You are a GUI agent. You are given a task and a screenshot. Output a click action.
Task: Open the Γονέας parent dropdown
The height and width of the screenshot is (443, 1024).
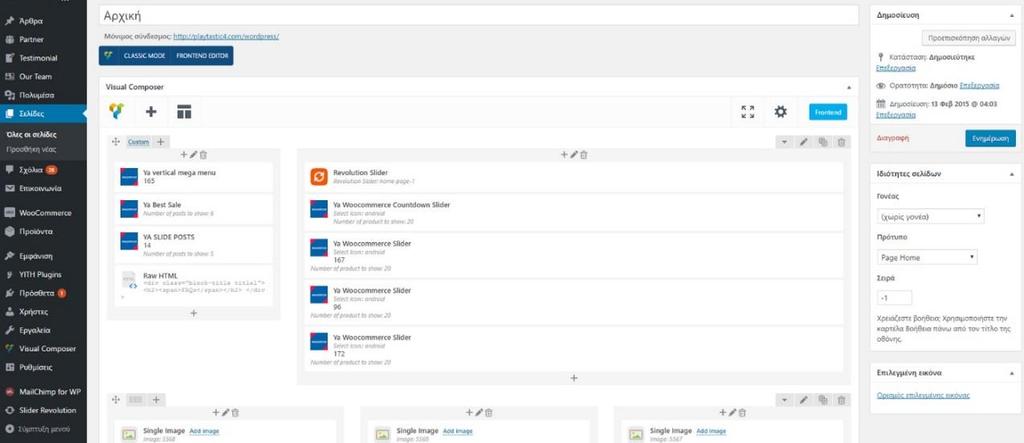[x=930, y=216]
